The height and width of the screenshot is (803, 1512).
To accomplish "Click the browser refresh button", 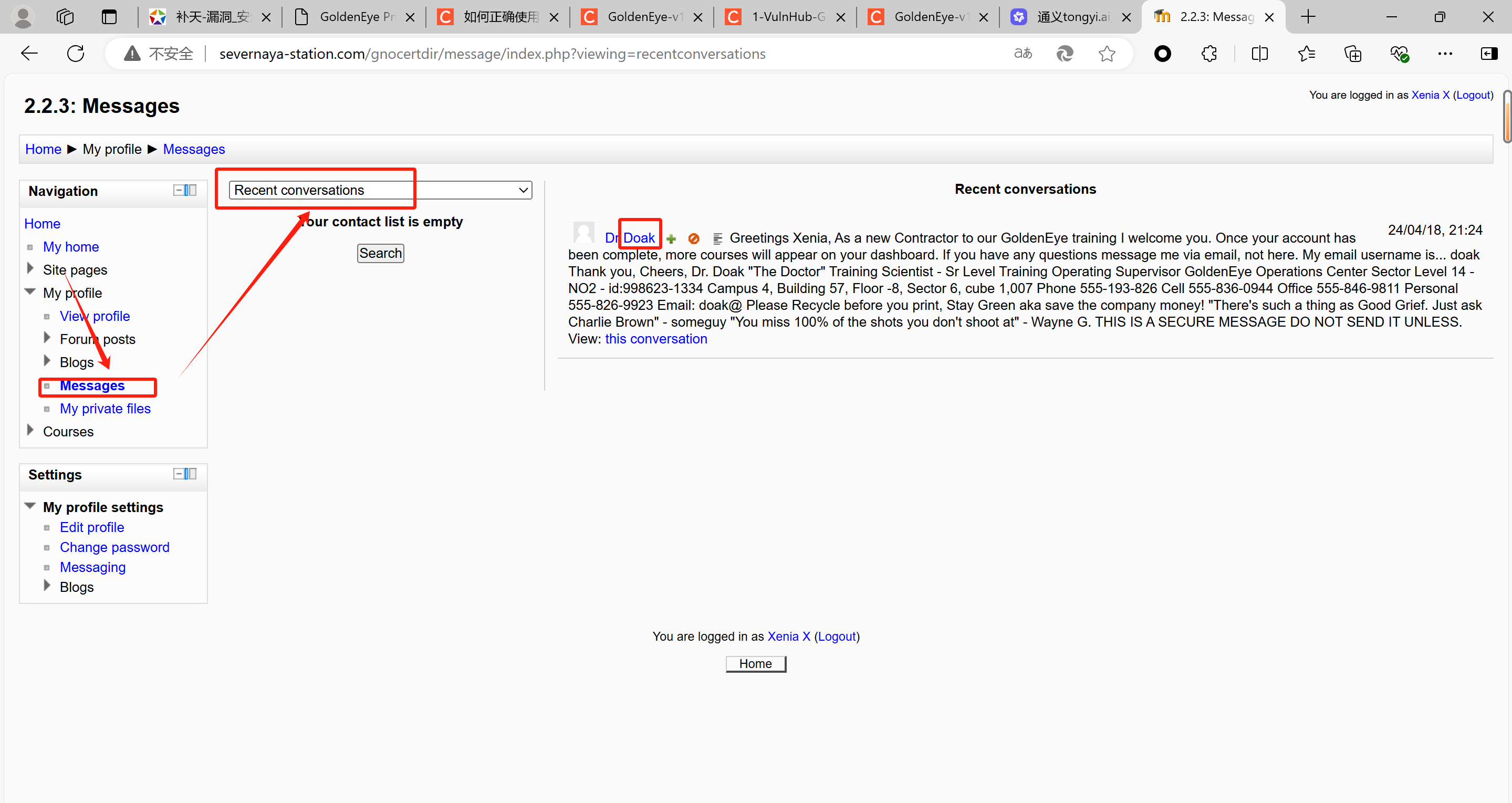I will point(76,54).
